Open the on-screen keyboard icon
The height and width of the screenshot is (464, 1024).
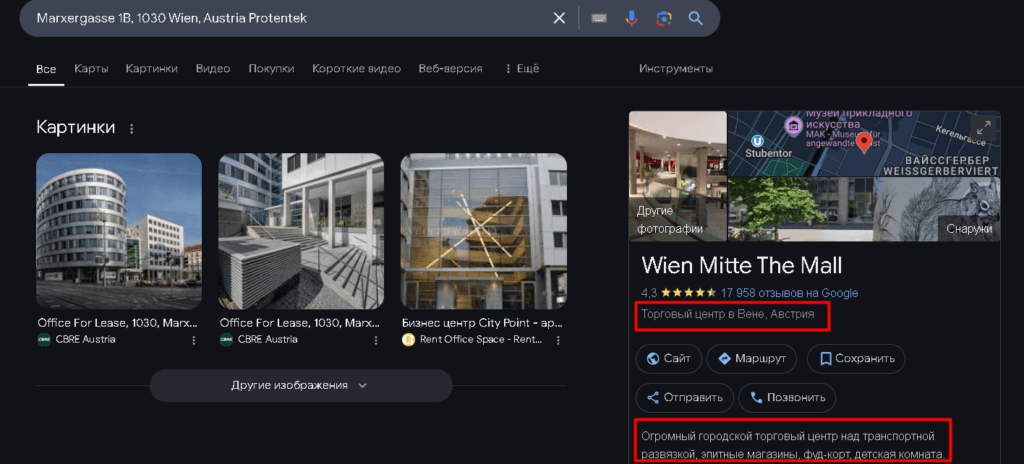(599, 18)
